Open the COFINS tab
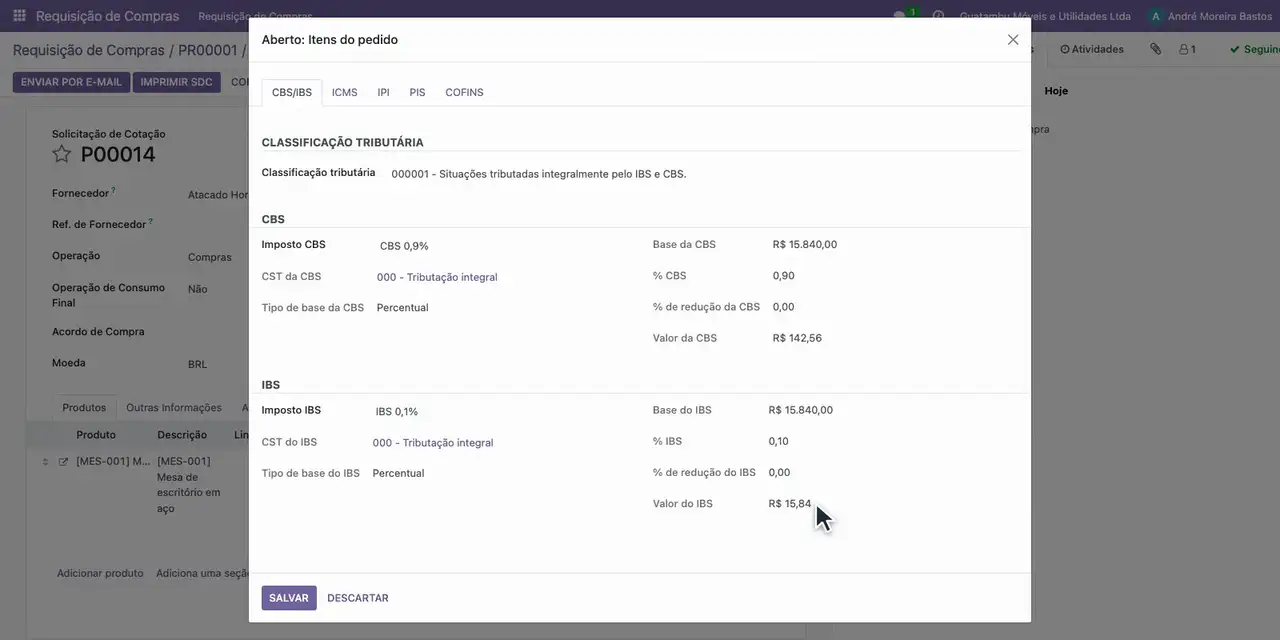The height and width of the screenshot is (640, 1280). 464,92
